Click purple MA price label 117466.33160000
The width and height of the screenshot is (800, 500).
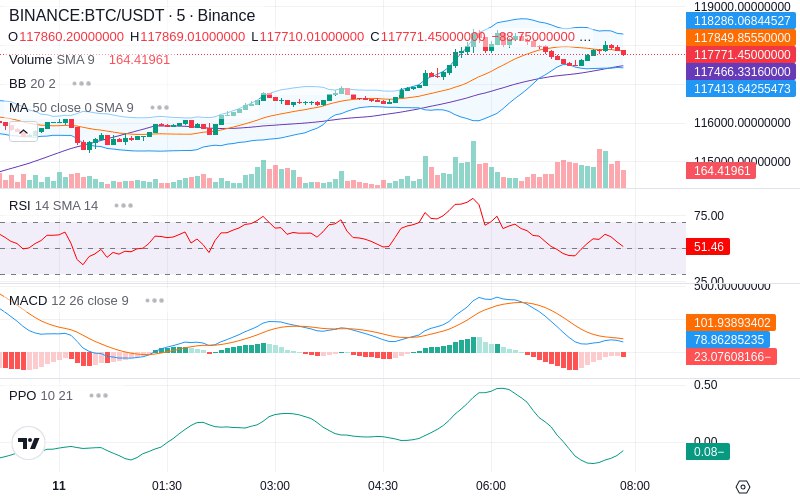pyautogui.click(x=741, y=71)
